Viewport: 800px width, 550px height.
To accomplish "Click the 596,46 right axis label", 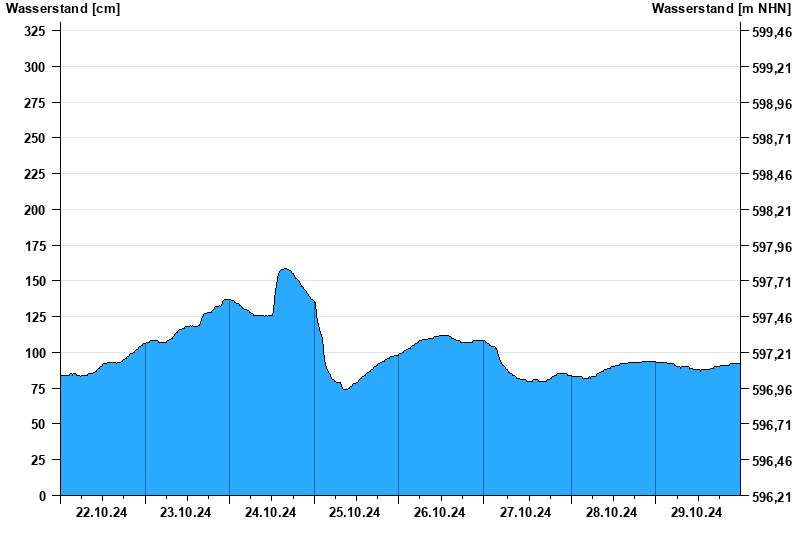I will pos(772,461).
